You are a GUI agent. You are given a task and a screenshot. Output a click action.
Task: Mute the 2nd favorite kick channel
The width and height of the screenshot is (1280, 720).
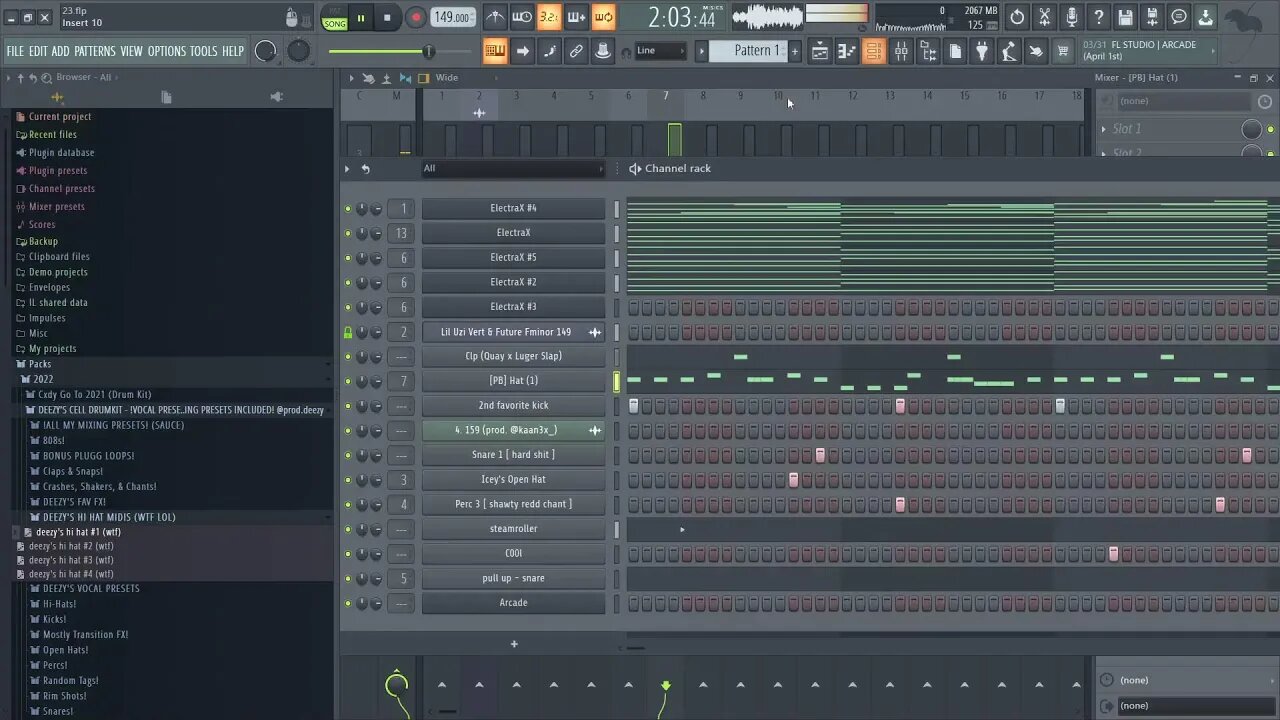(348, 405)
